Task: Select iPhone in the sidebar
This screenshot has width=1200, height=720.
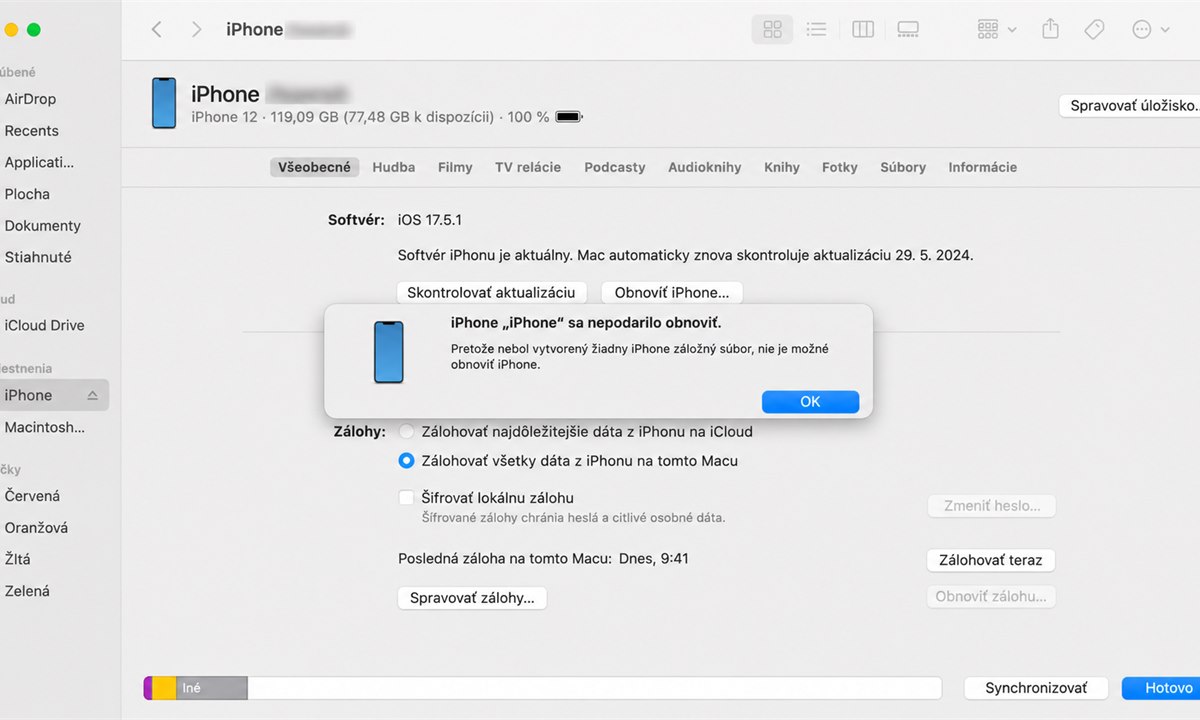Action: point(55,395)
